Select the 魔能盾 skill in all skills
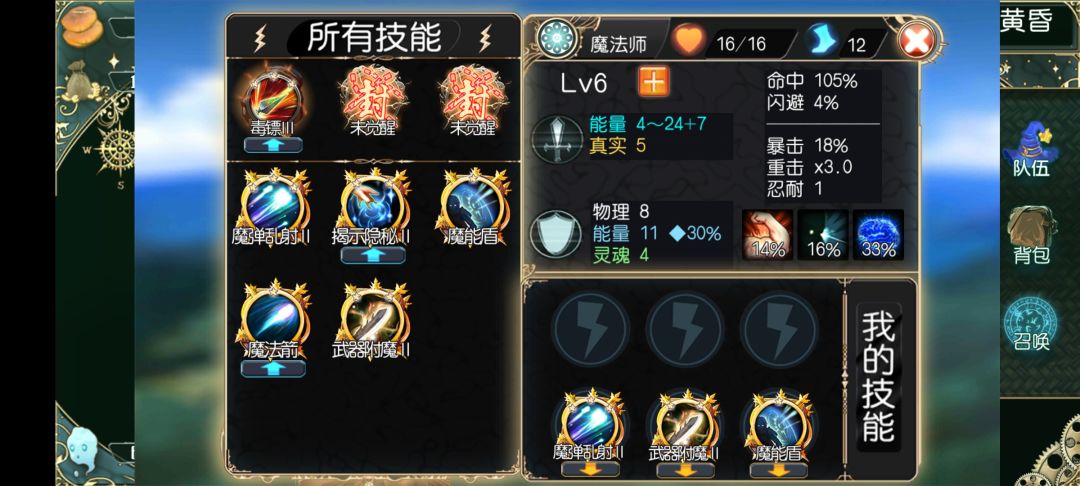1080x486 pixels. coord(473,204)
